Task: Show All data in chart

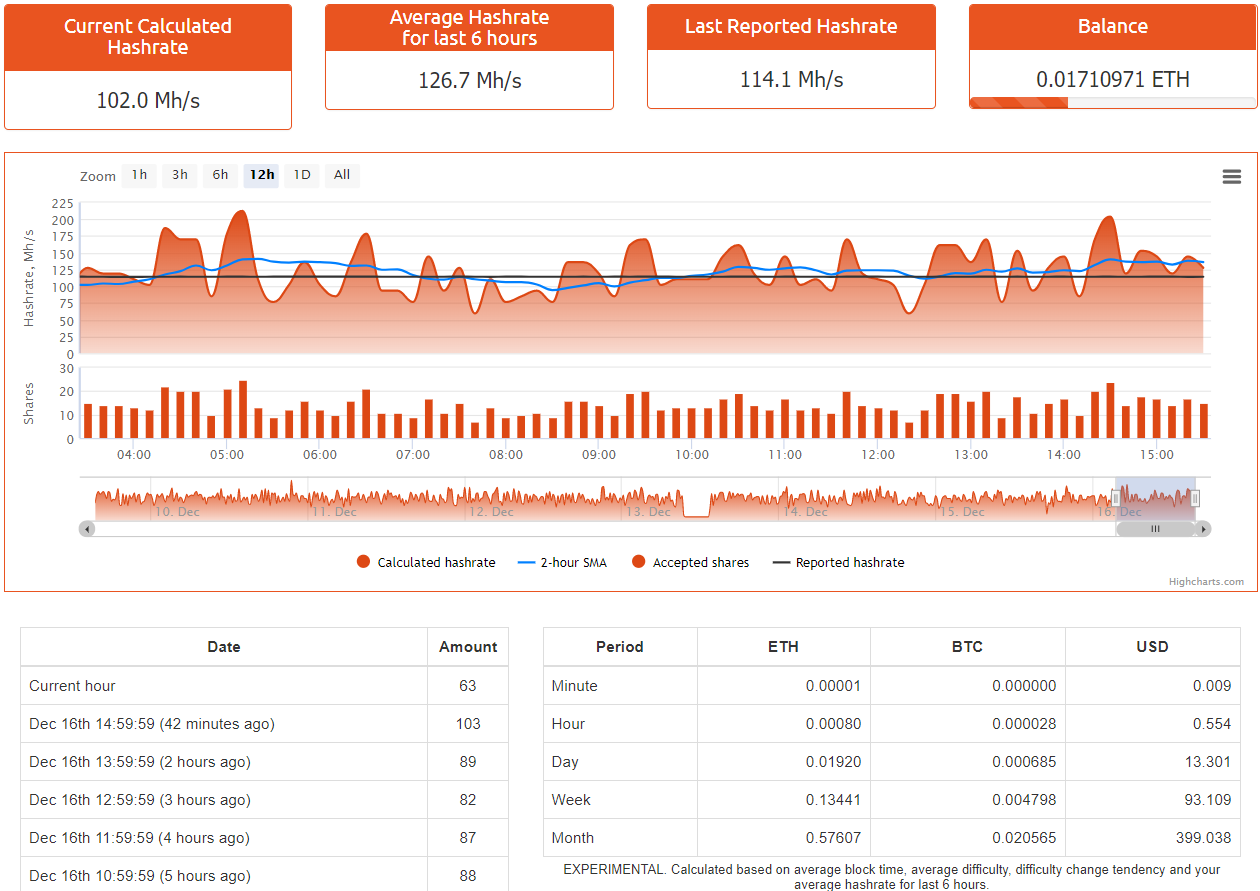Action: point(342,175)
